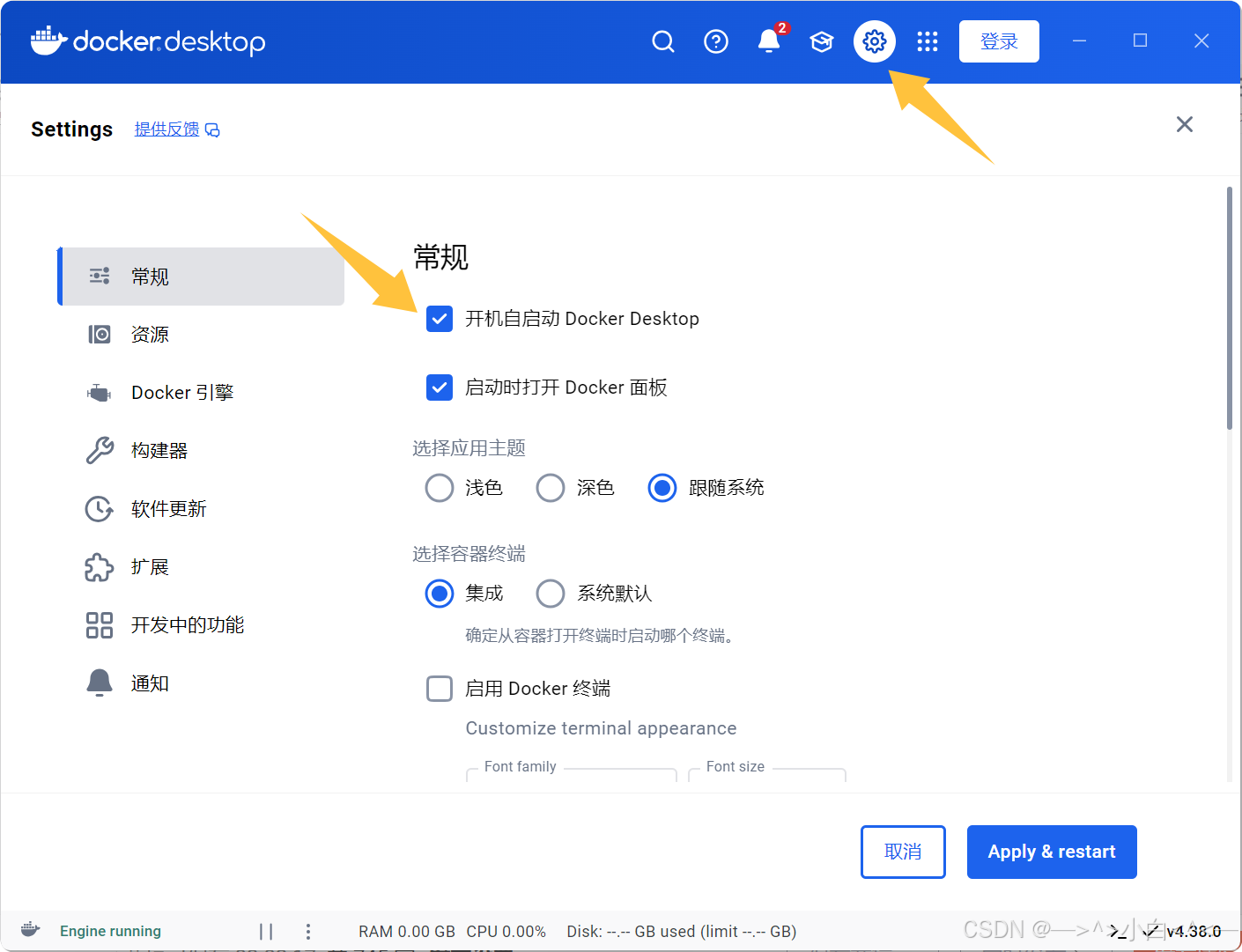This screenshot has width=1242, height=952.
Task: Click the 软件更新 clock icon
Action: (100, 509)
